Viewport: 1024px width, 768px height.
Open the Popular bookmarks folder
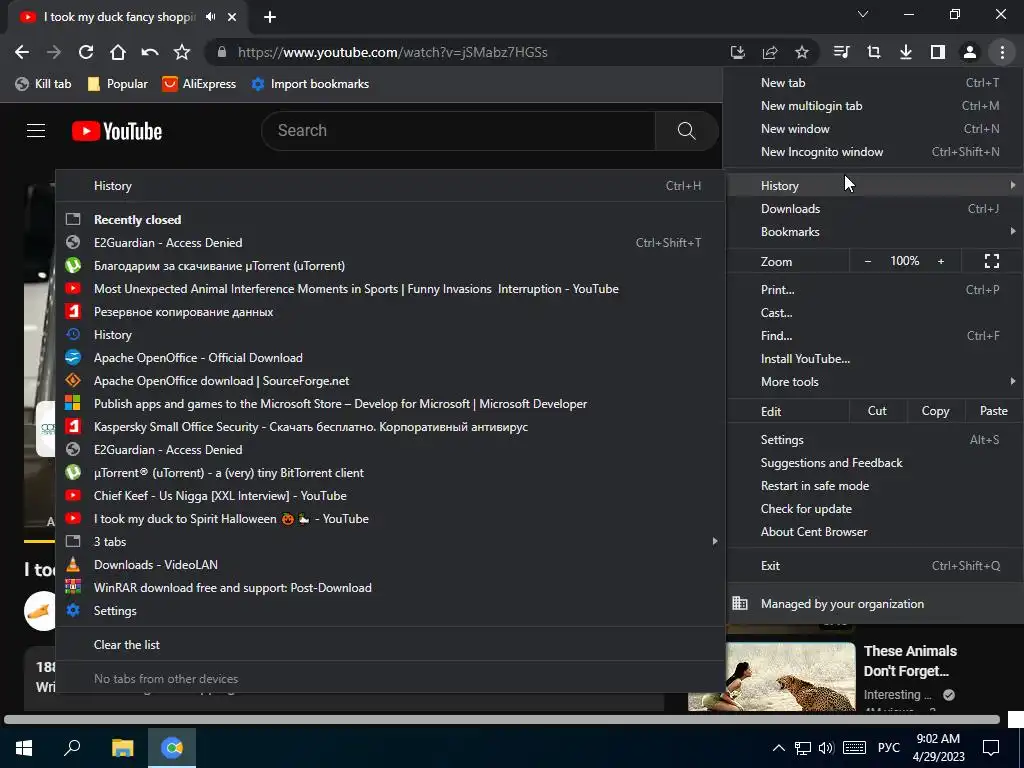click(118, 84)
